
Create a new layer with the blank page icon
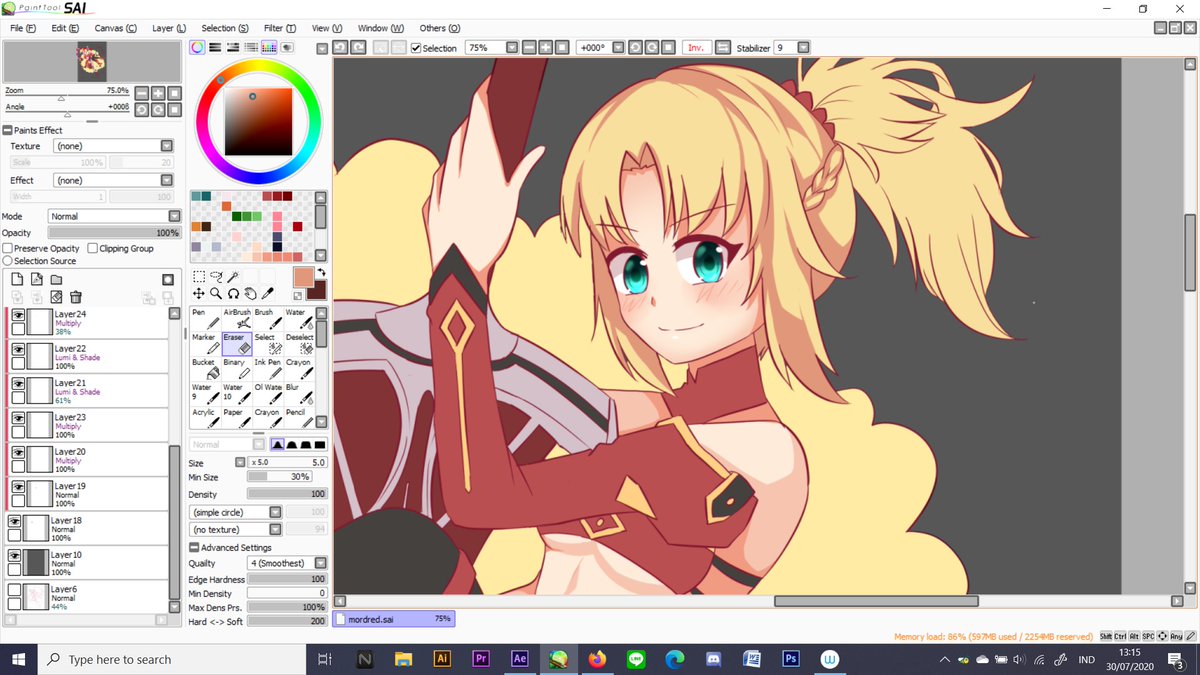pos(17,279)
